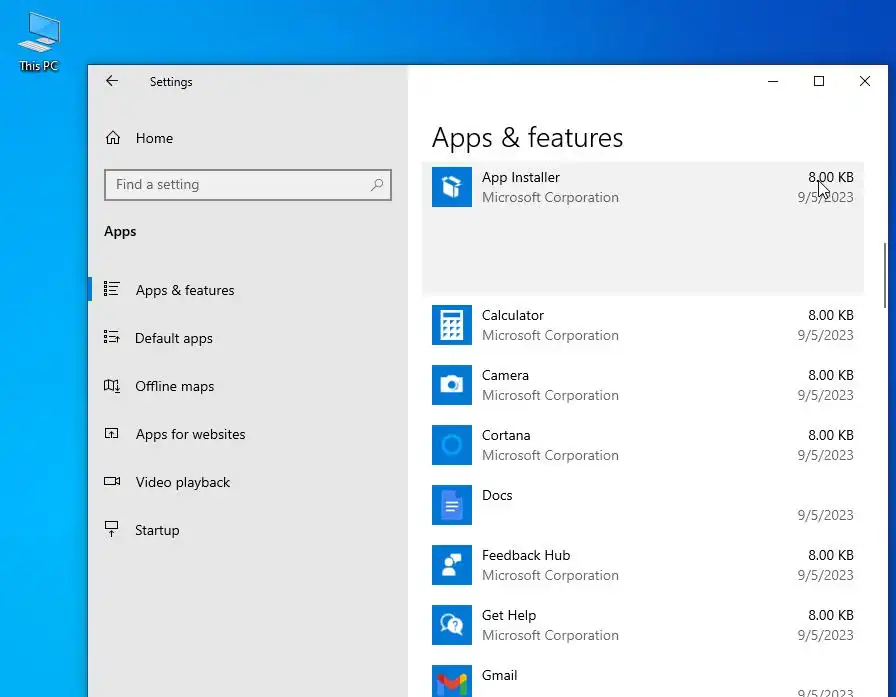The height and width of the screenshot is (697, 896).
Task: Click Get Help's 9/5/2023 date
Action: (x=825, y=635)
